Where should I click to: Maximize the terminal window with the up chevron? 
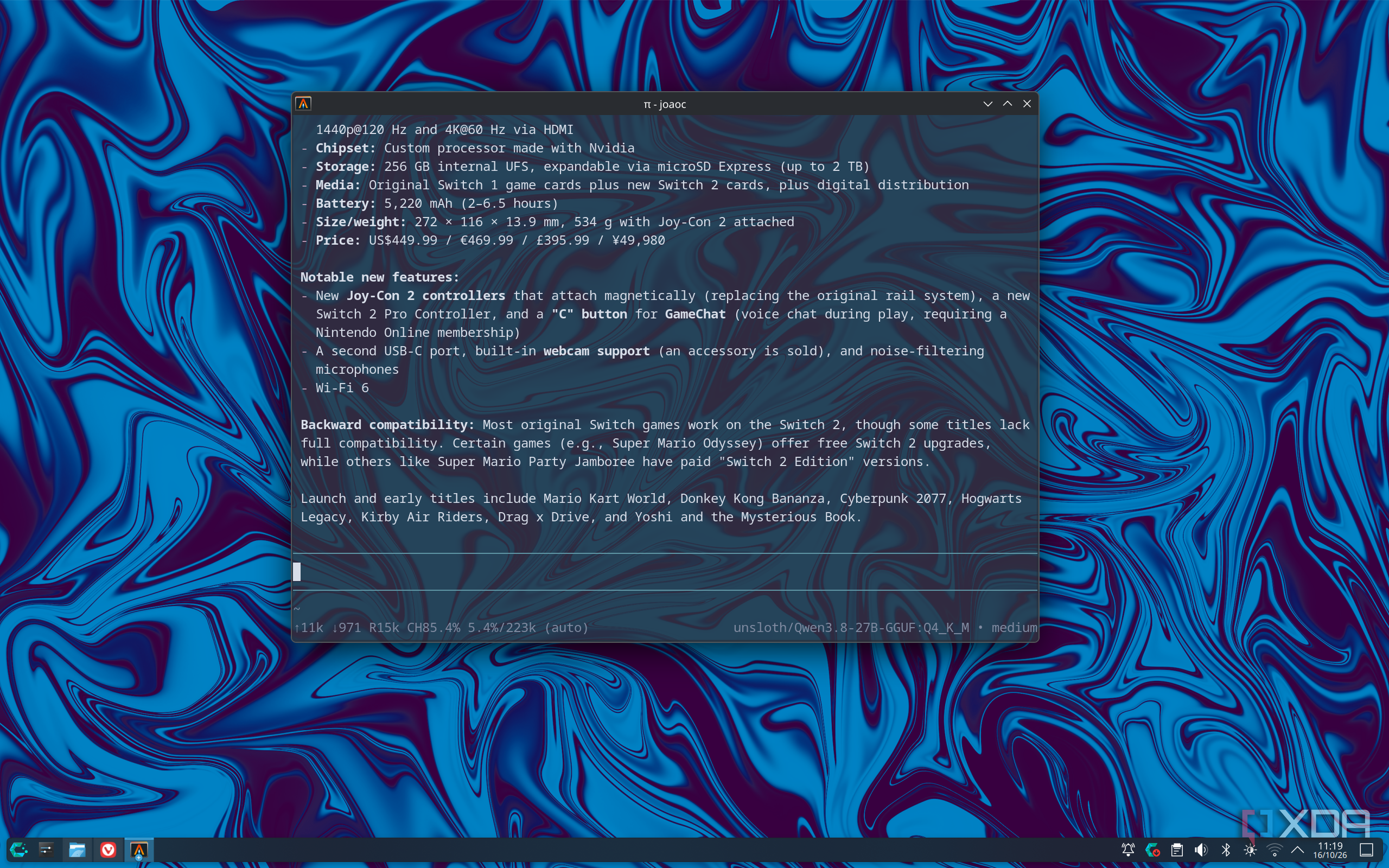[x=1008, y=104]
